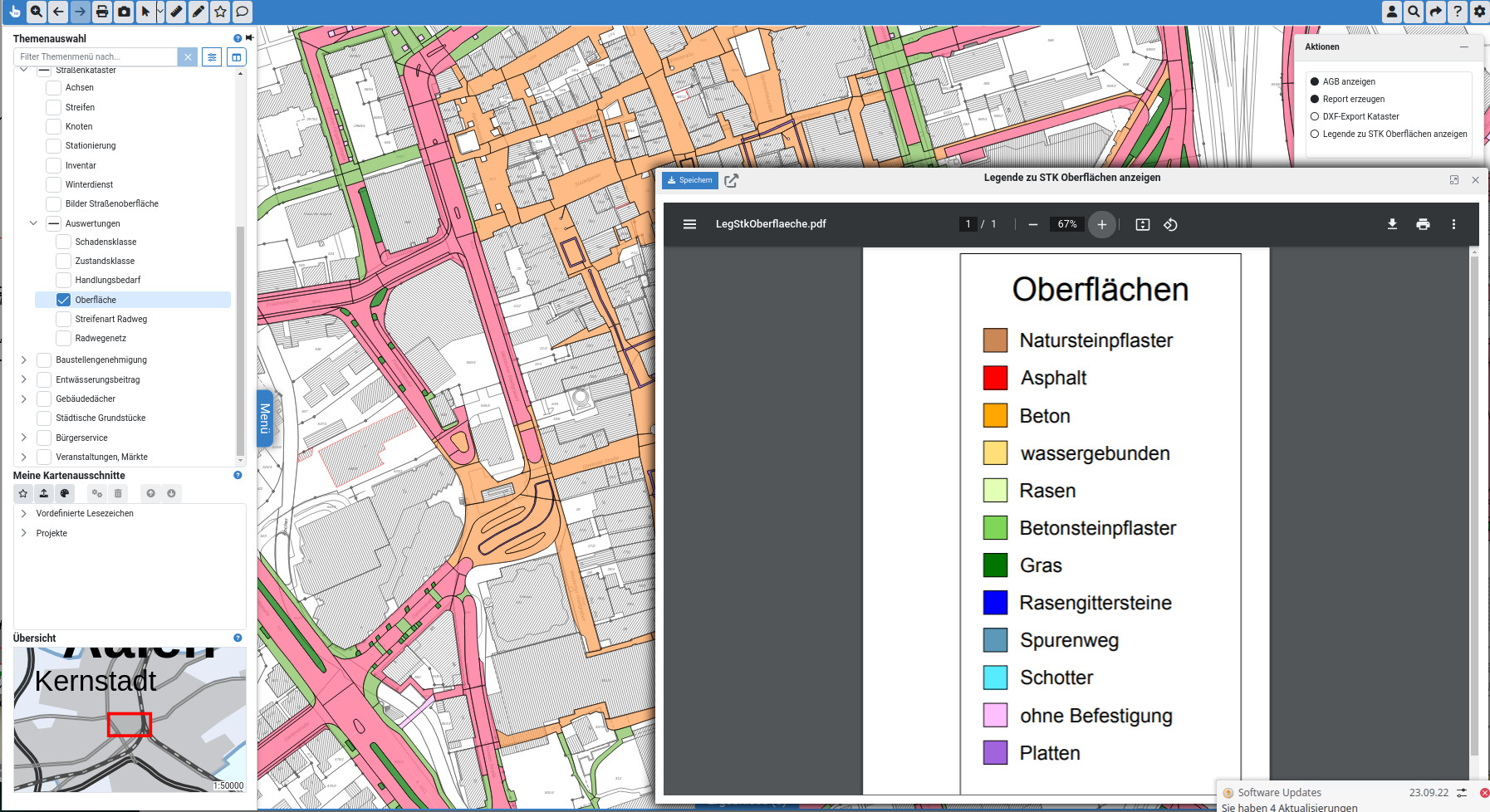The width and height of the screenshot is (1490, 812).
Task: Click the camera screenshot icon
Action: [124, 12]
